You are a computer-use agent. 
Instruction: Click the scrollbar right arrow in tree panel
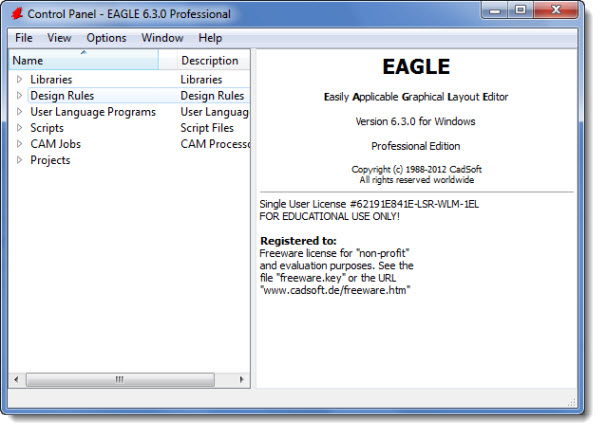[240, 380]
